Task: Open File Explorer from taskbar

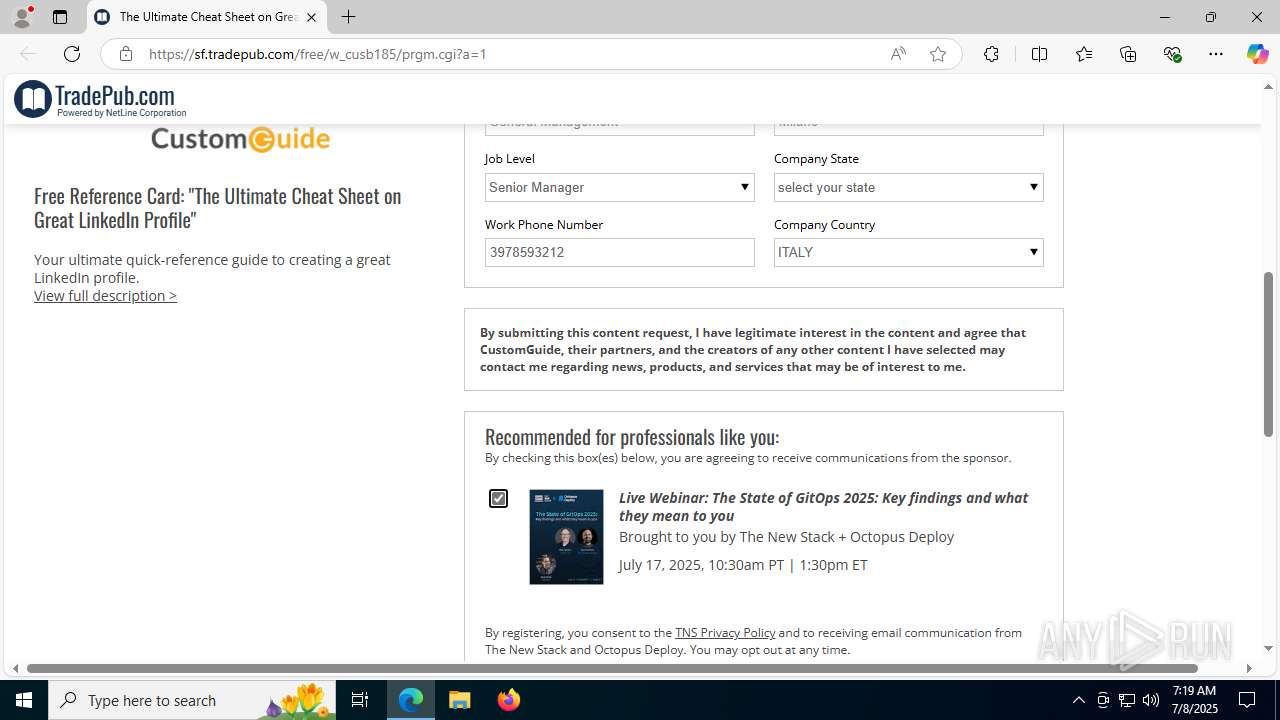Action: click(459, 700)
